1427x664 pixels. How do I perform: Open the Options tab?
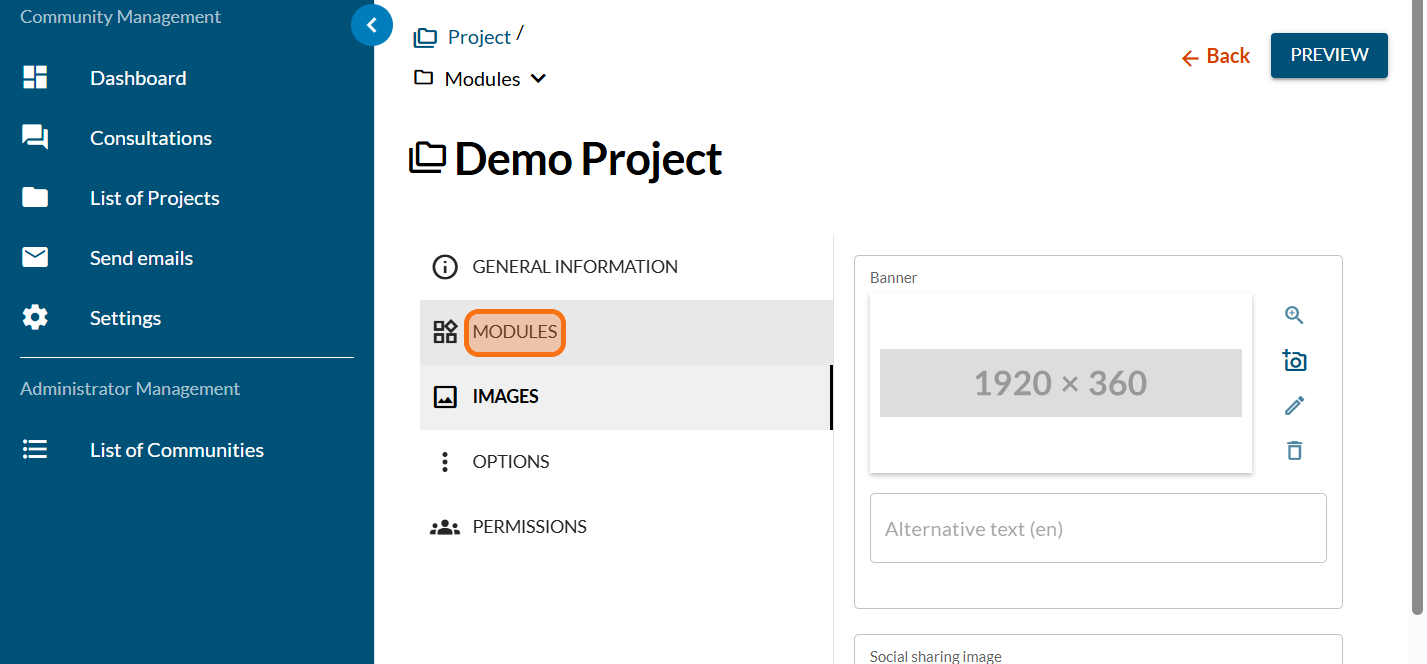click(510, 462)
